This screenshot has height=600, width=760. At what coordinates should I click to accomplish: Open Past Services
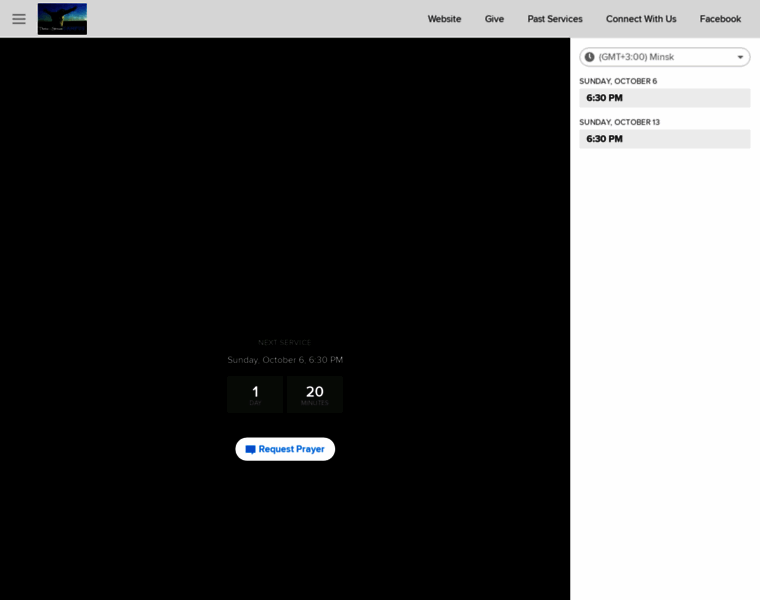(x=554, y=19)
